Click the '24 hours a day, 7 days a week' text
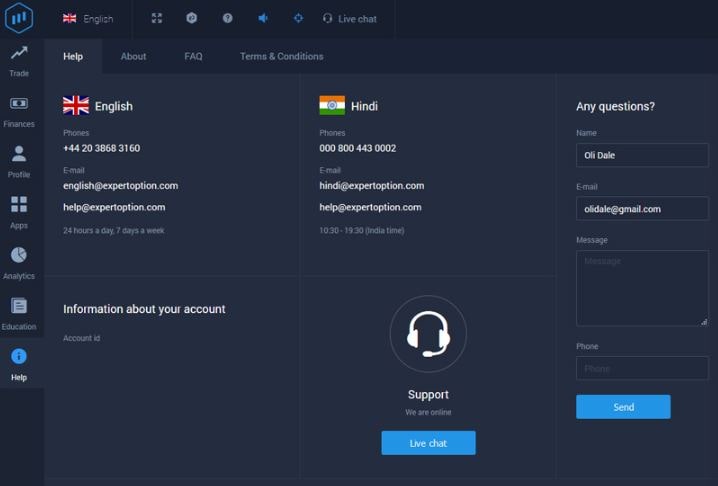This screenshot has height=486, width=718. 114,230
